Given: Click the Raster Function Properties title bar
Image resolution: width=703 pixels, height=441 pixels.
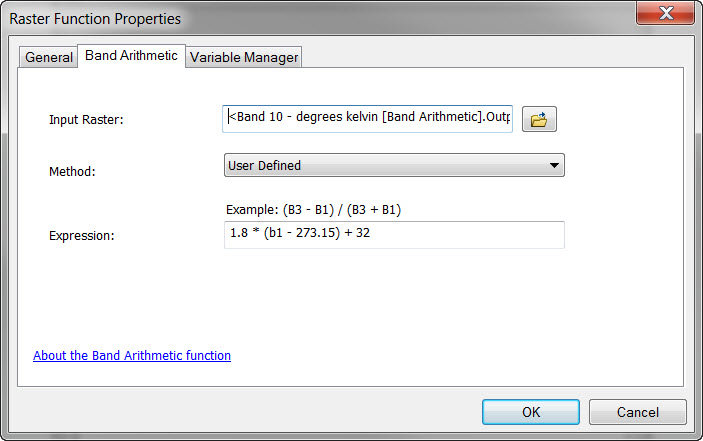Looking at the screenshot, I should pos(300,17).
